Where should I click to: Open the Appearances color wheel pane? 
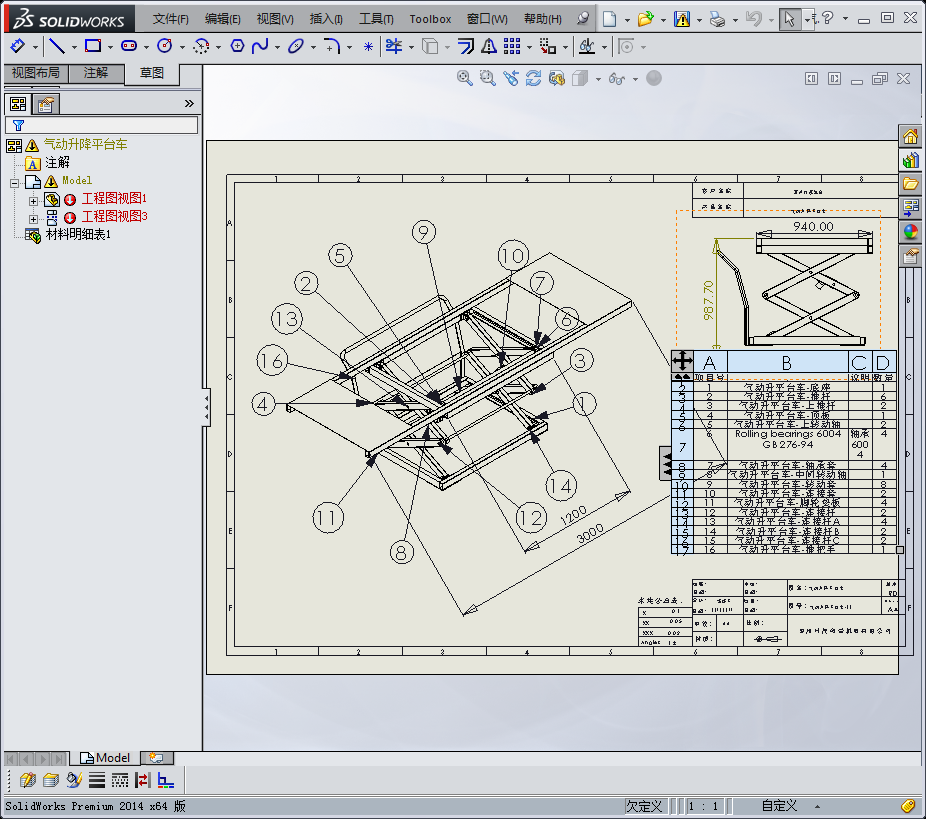911,231
